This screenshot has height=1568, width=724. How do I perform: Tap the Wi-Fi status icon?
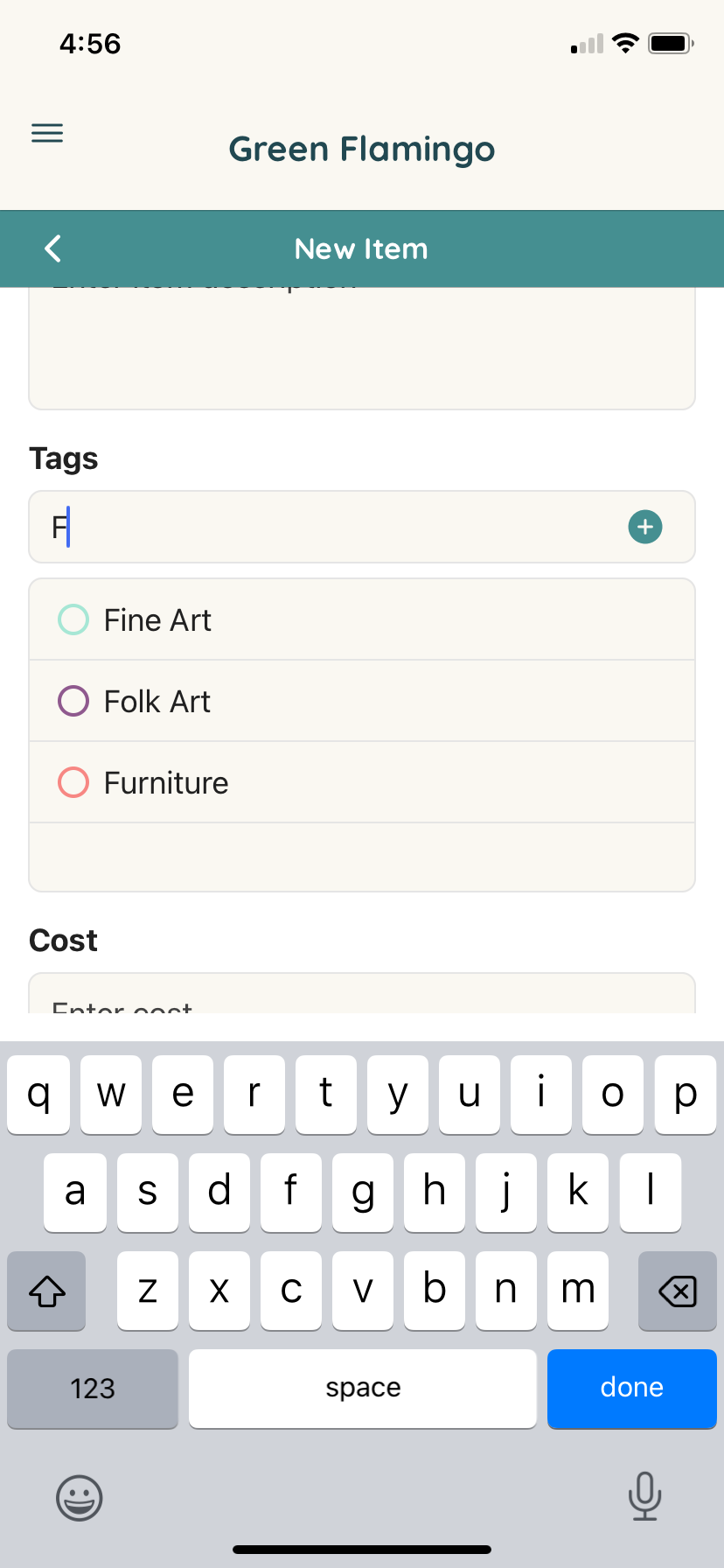tap(625, 43)
